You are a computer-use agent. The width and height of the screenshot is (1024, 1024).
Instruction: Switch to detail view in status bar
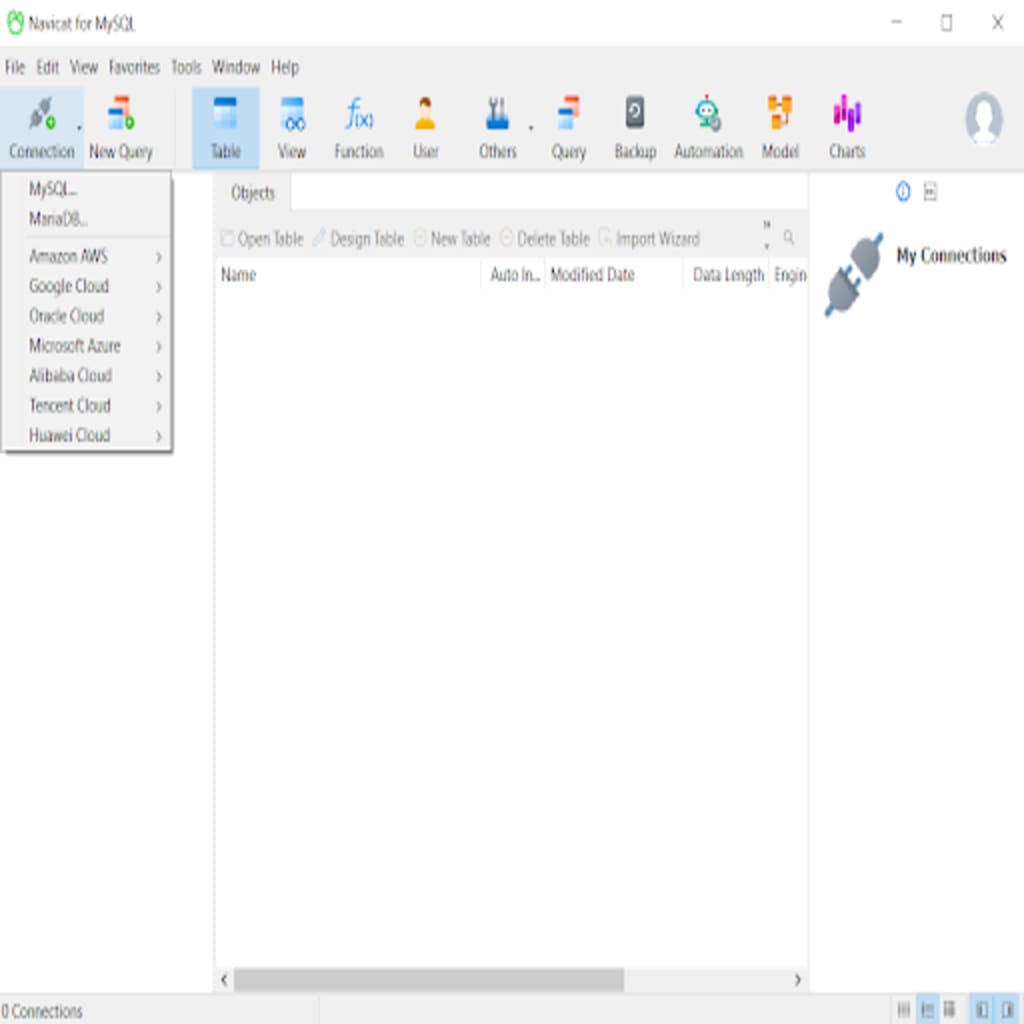(927, 1010)
